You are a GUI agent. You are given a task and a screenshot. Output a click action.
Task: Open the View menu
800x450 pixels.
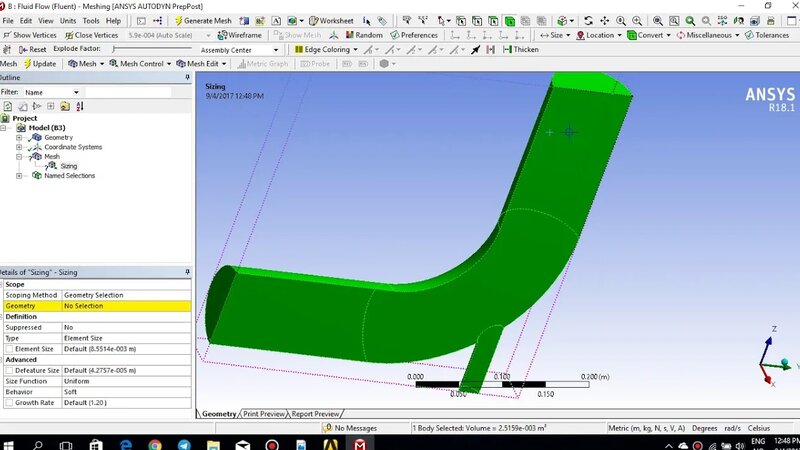[x=45, y=21]
